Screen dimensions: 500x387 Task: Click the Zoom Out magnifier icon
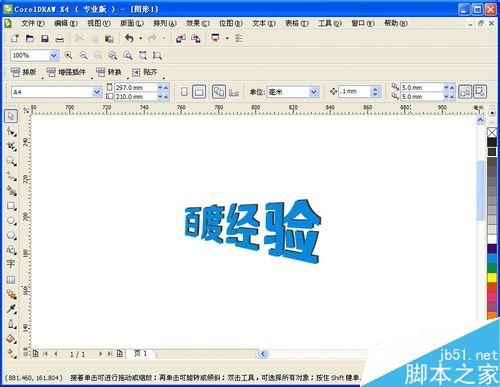pyautogui.click(x=83, y=55)
